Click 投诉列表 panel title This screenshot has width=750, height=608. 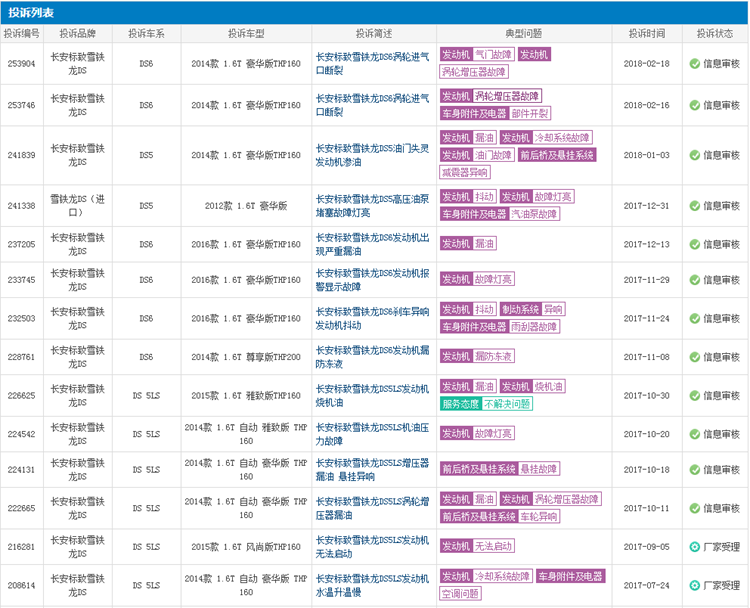click(x=31, y=13)
